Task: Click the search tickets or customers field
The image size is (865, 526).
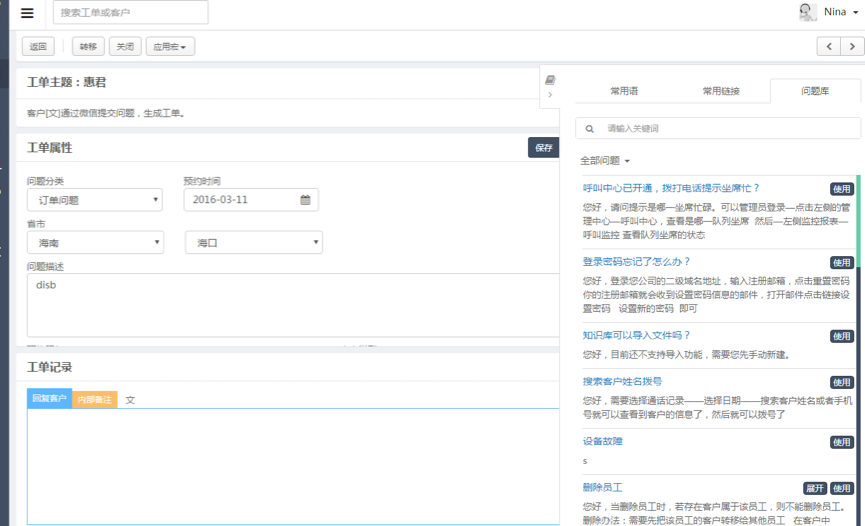Action: click(x=131, y=12)
